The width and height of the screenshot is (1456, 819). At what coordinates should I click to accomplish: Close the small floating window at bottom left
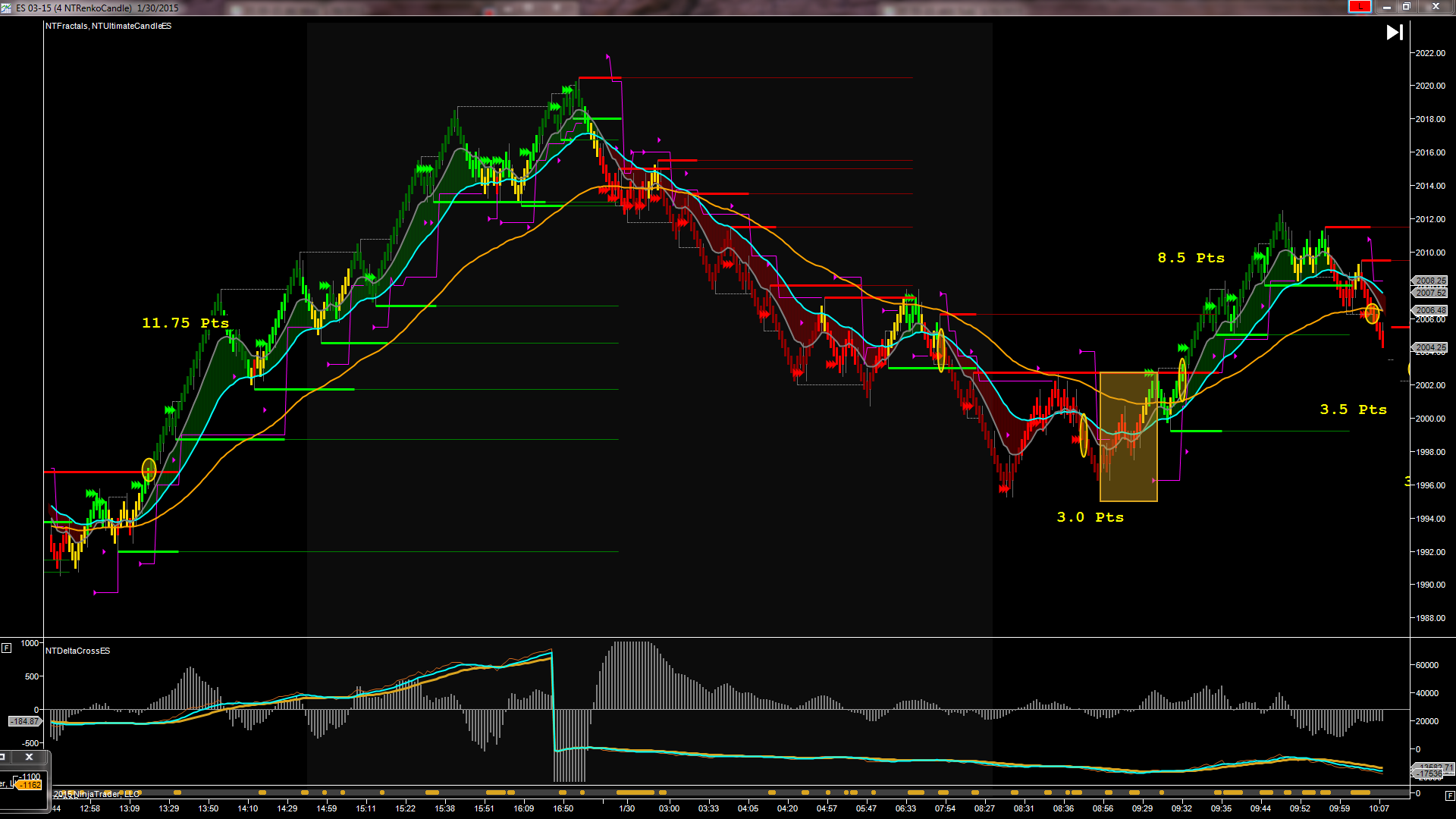click(x=29, y=757)
